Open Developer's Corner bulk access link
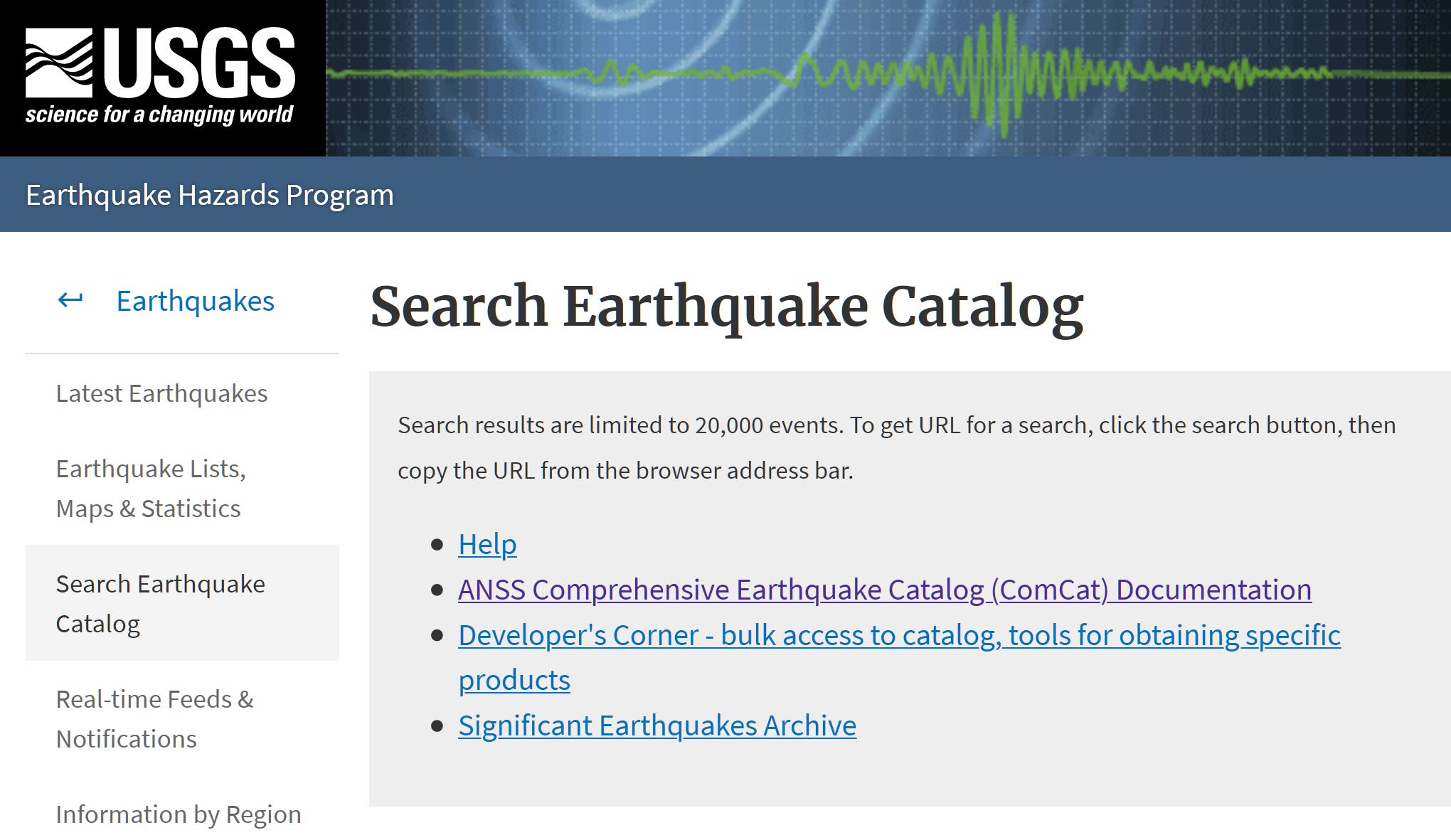 click(x=898, y=635)
